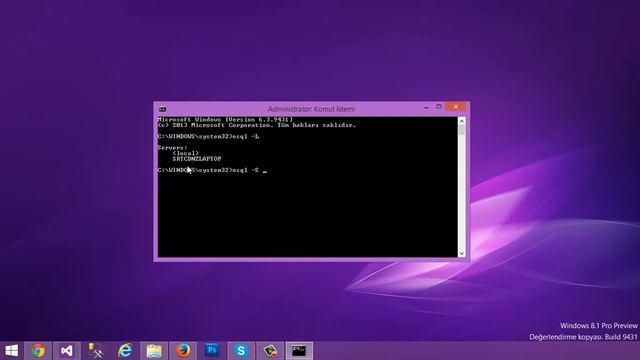Open Visual Studio from taskbar

tap(67, 351)
